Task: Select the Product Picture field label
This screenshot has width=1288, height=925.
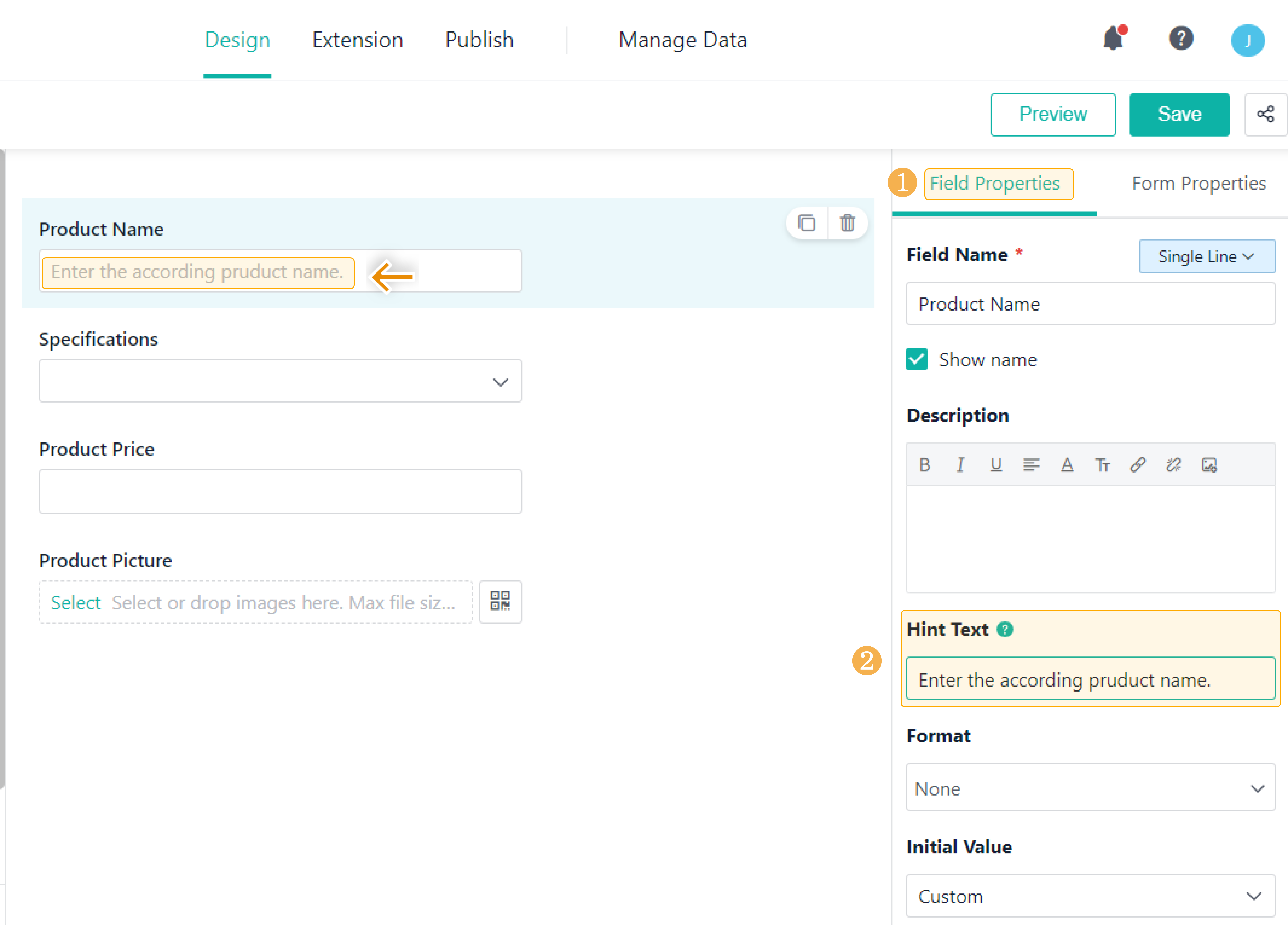Action: coord(105,561)
